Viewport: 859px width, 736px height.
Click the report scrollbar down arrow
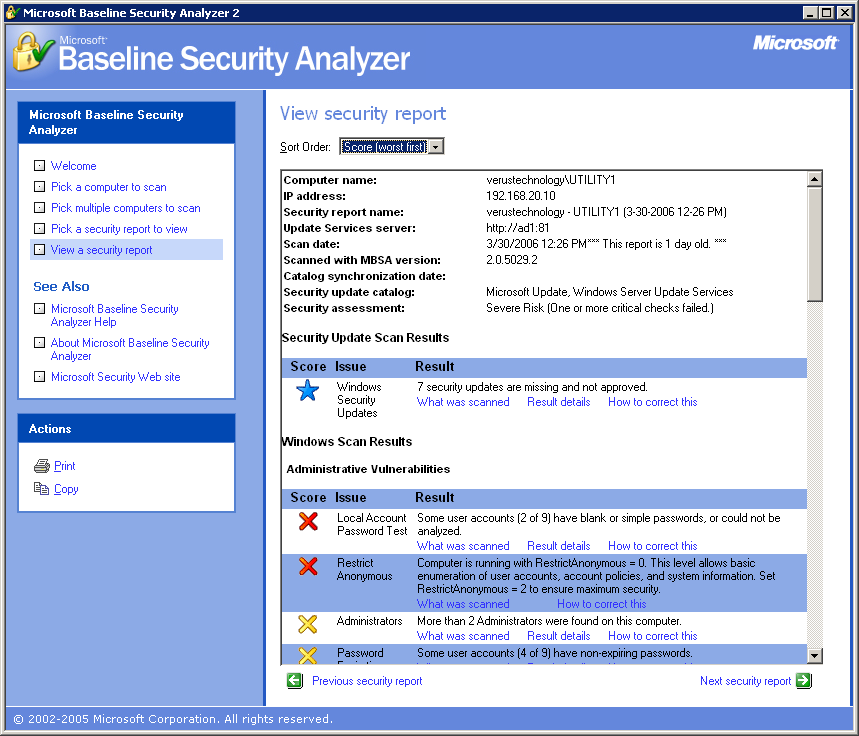[x=814, y=655]
